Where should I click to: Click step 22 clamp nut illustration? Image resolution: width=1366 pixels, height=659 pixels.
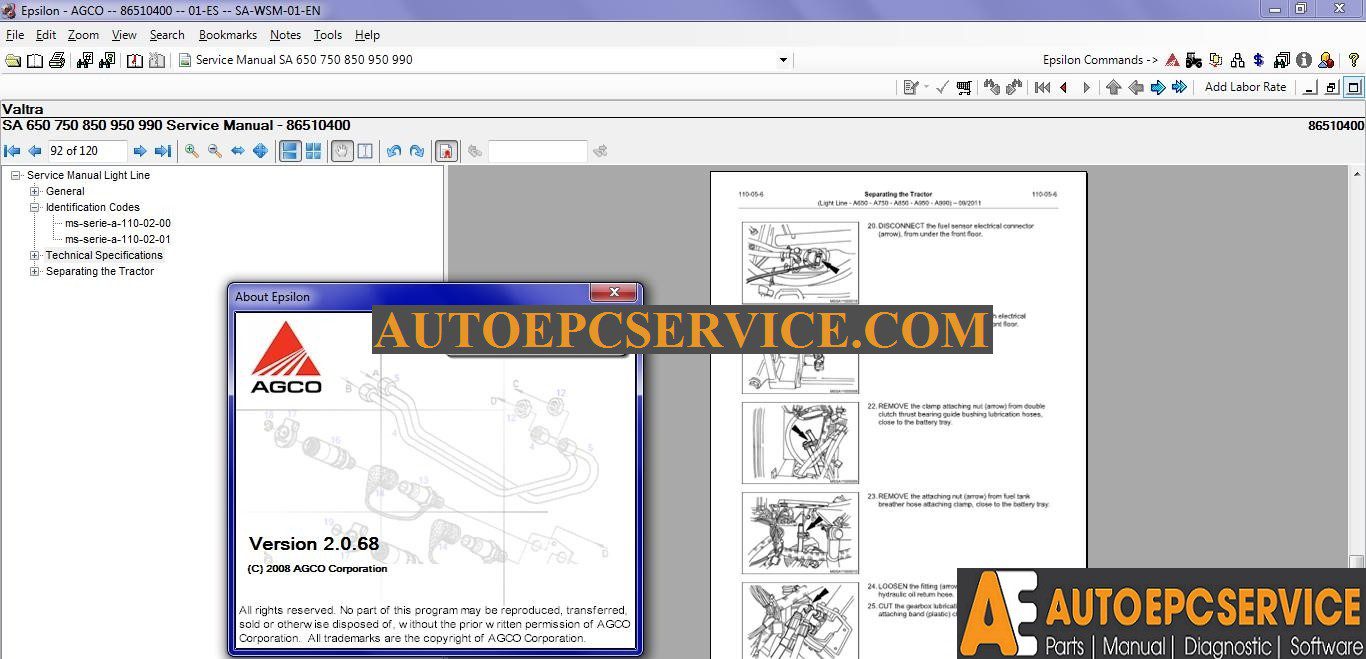(800, 442)
